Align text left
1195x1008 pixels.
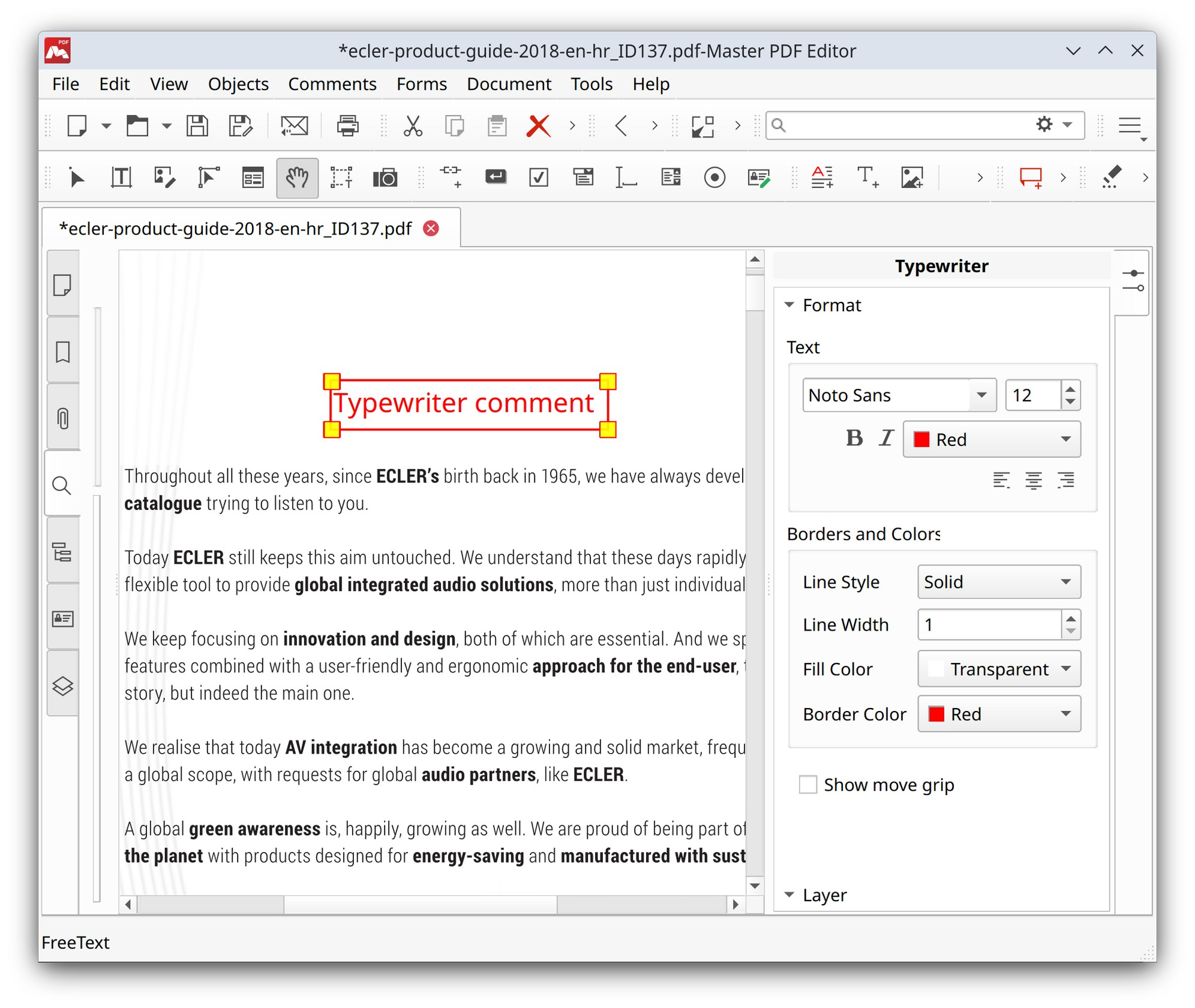1001,480
